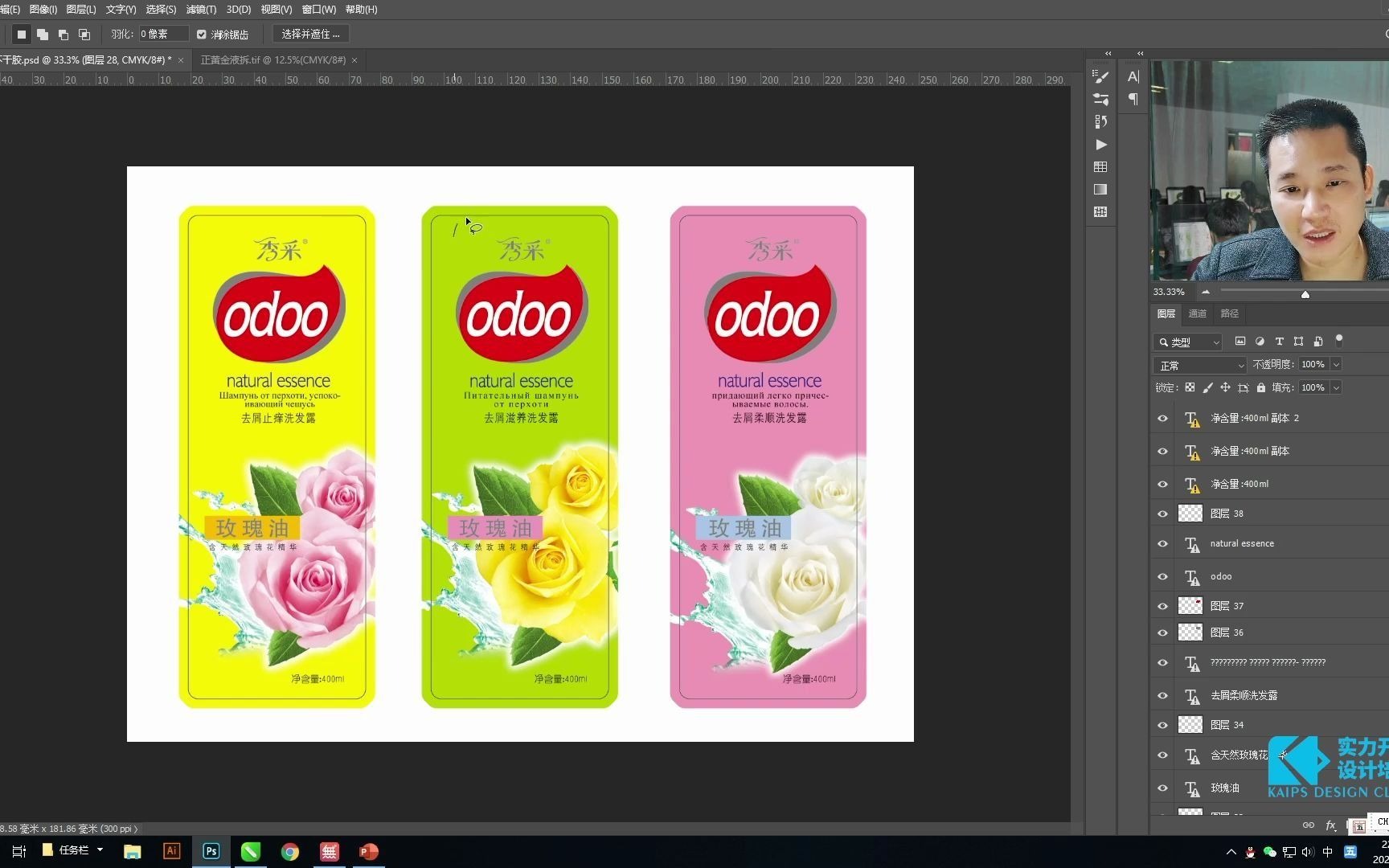Open PowerPoint from the taskbar
Viewport: 1389px width, 868px height.
point(368,851)
